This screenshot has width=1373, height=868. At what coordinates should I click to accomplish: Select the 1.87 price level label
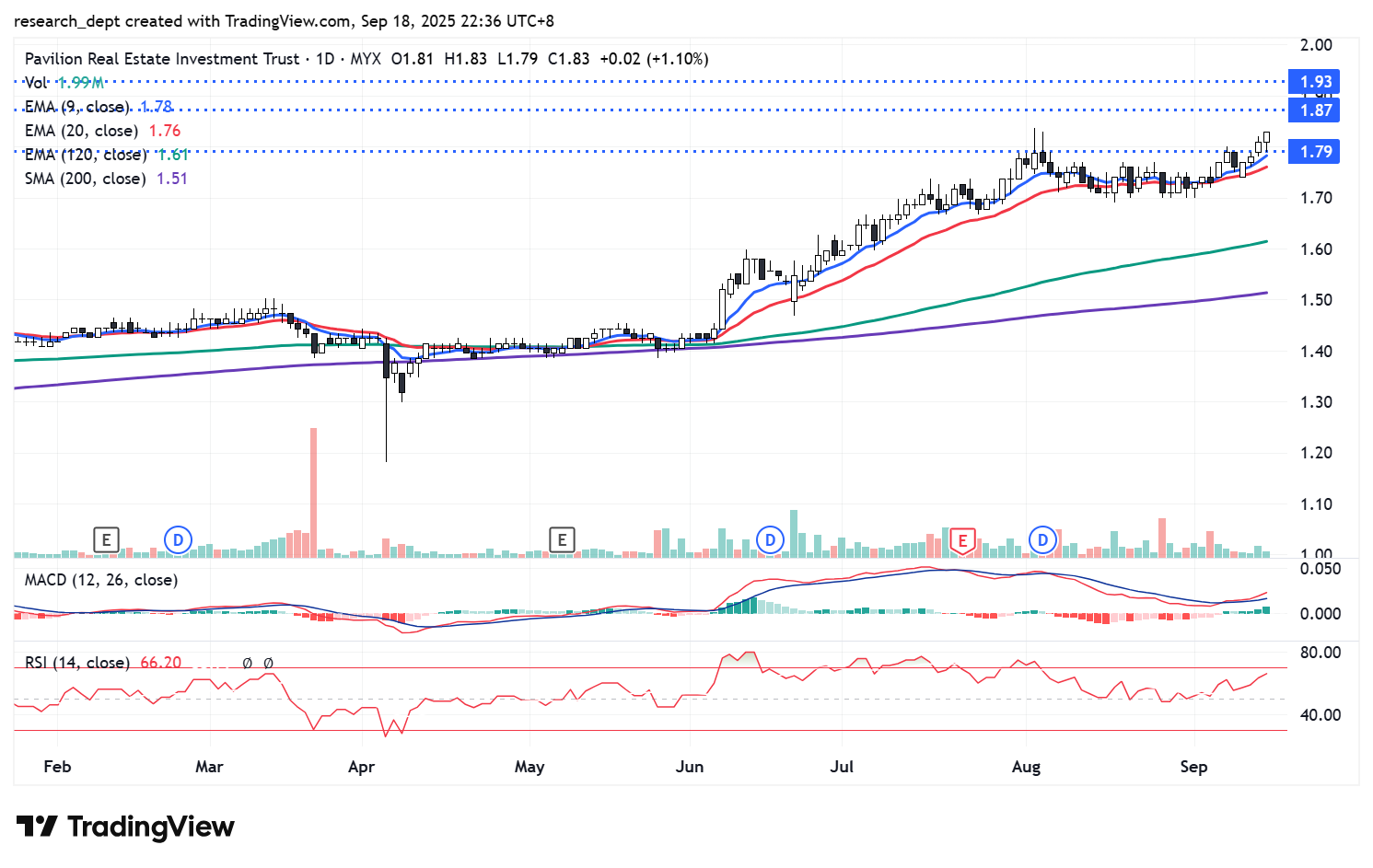tap(1315, 110)
